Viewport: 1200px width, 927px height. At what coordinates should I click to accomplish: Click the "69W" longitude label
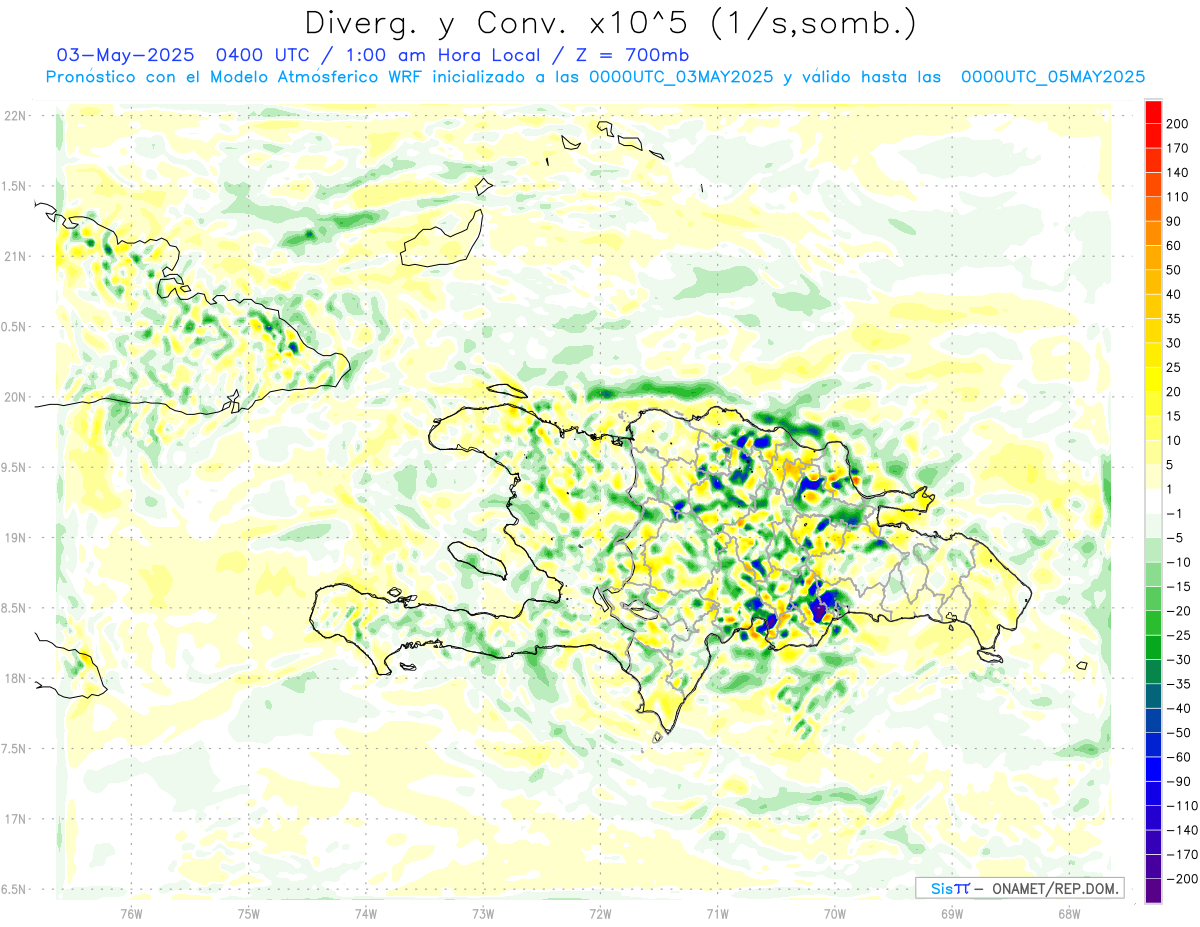click(952, 914)
